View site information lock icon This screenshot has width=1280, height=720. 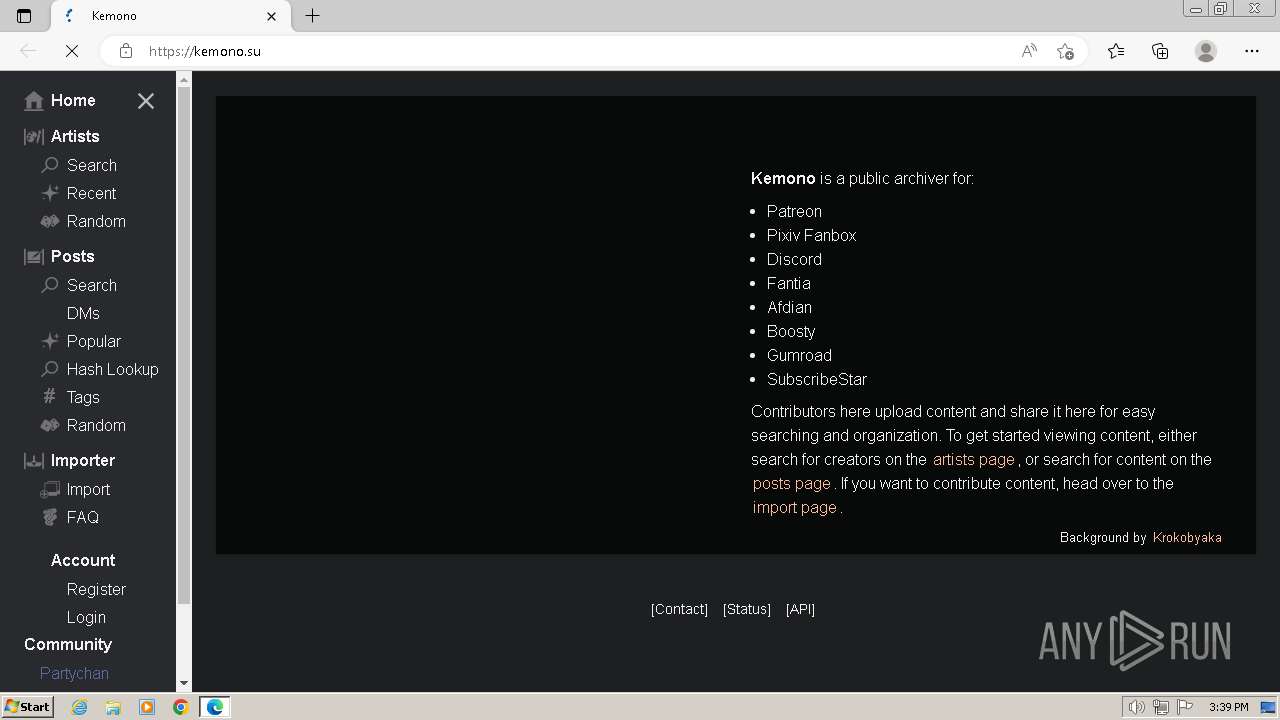tap(125, 51)
